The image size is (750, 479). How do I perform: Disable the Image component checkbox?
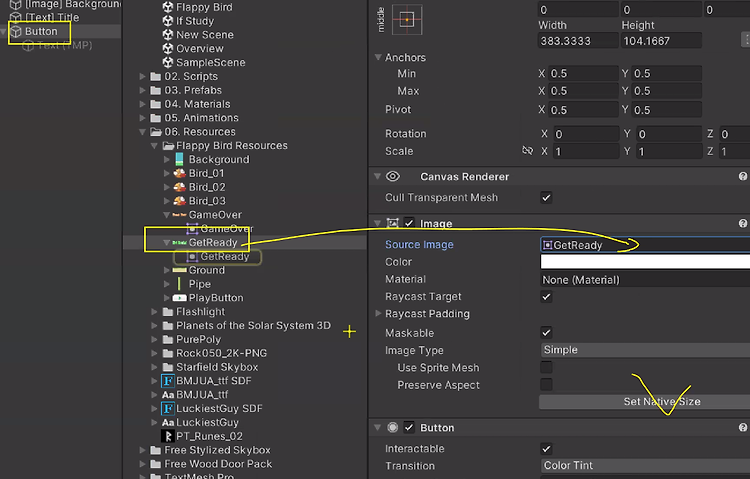(409, 223)
